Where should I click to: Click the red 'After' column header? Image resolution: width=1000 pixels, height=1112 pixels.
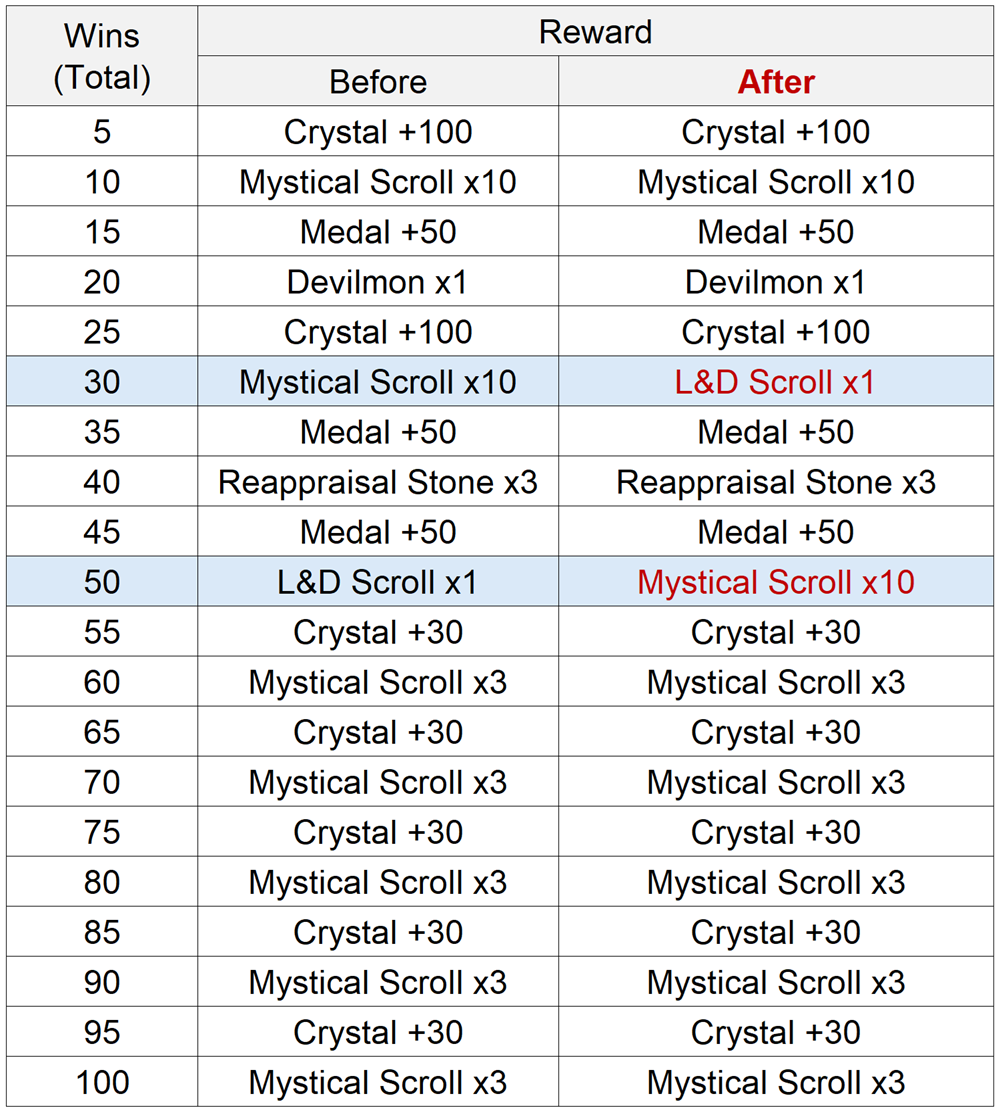click(776, 82)
